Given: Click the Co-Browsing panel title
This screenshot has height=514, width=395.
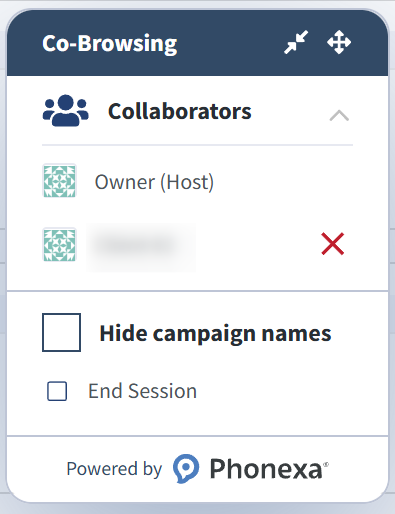Looking at the screenshot, I should coord(109,44).
